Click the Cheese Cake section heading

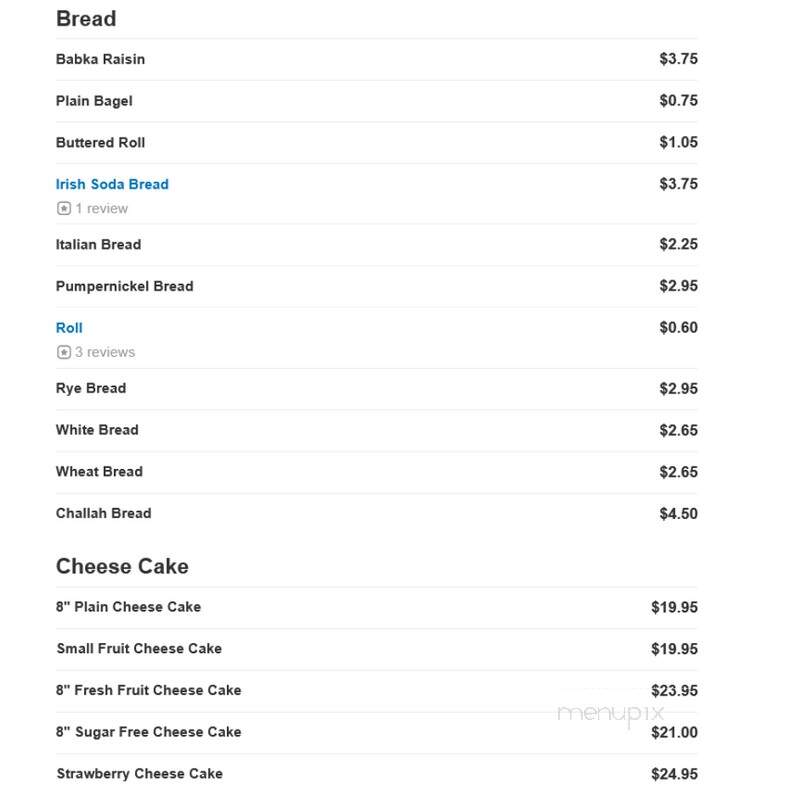(122, 566)
